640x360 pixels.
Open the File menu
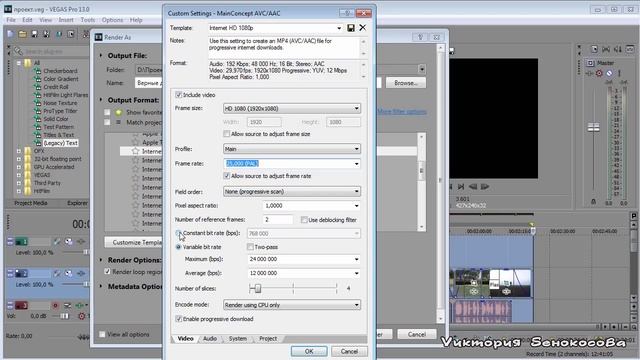click(x=11, y=20)
